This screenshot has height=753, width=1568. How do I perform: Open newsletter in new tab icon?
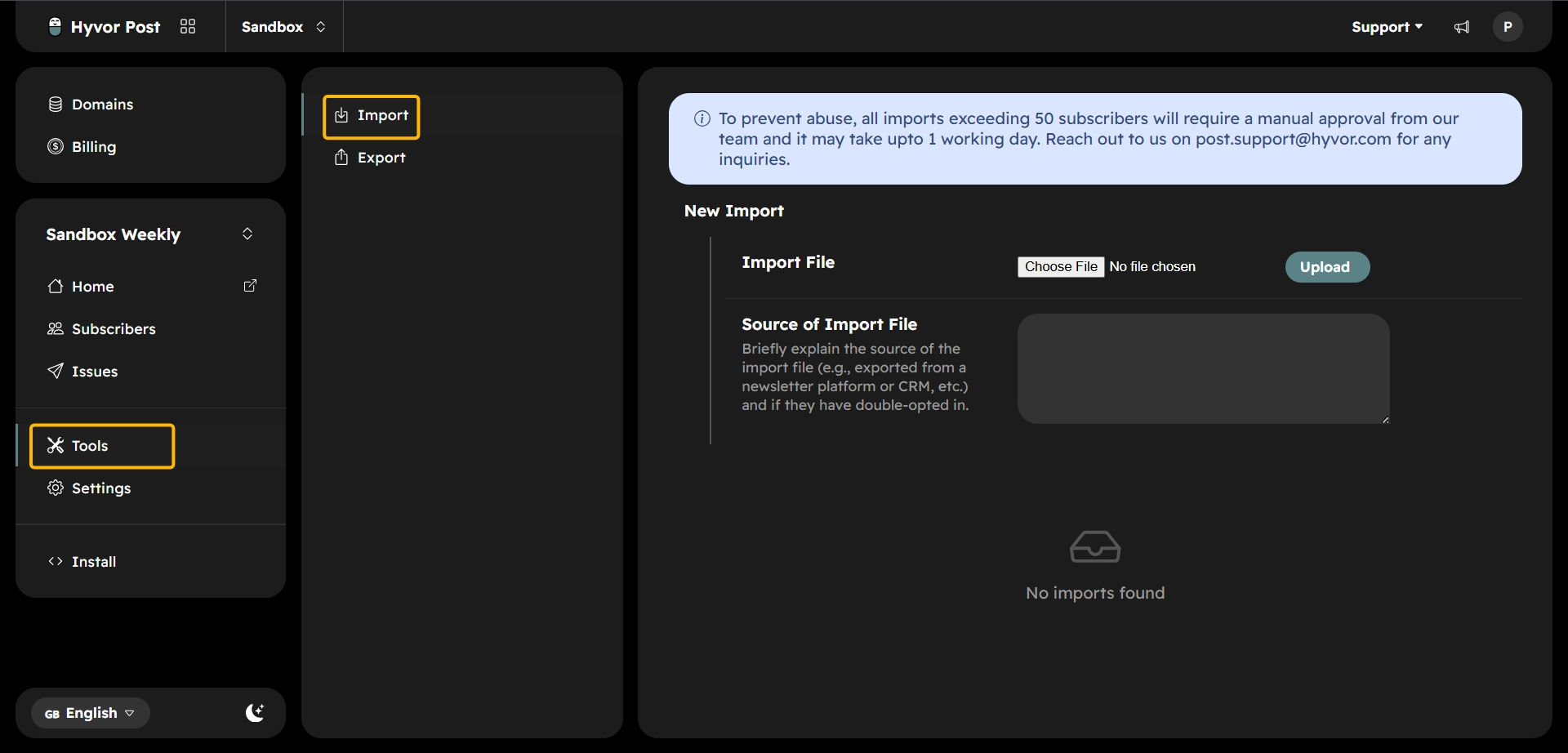[x=251, y=286]
